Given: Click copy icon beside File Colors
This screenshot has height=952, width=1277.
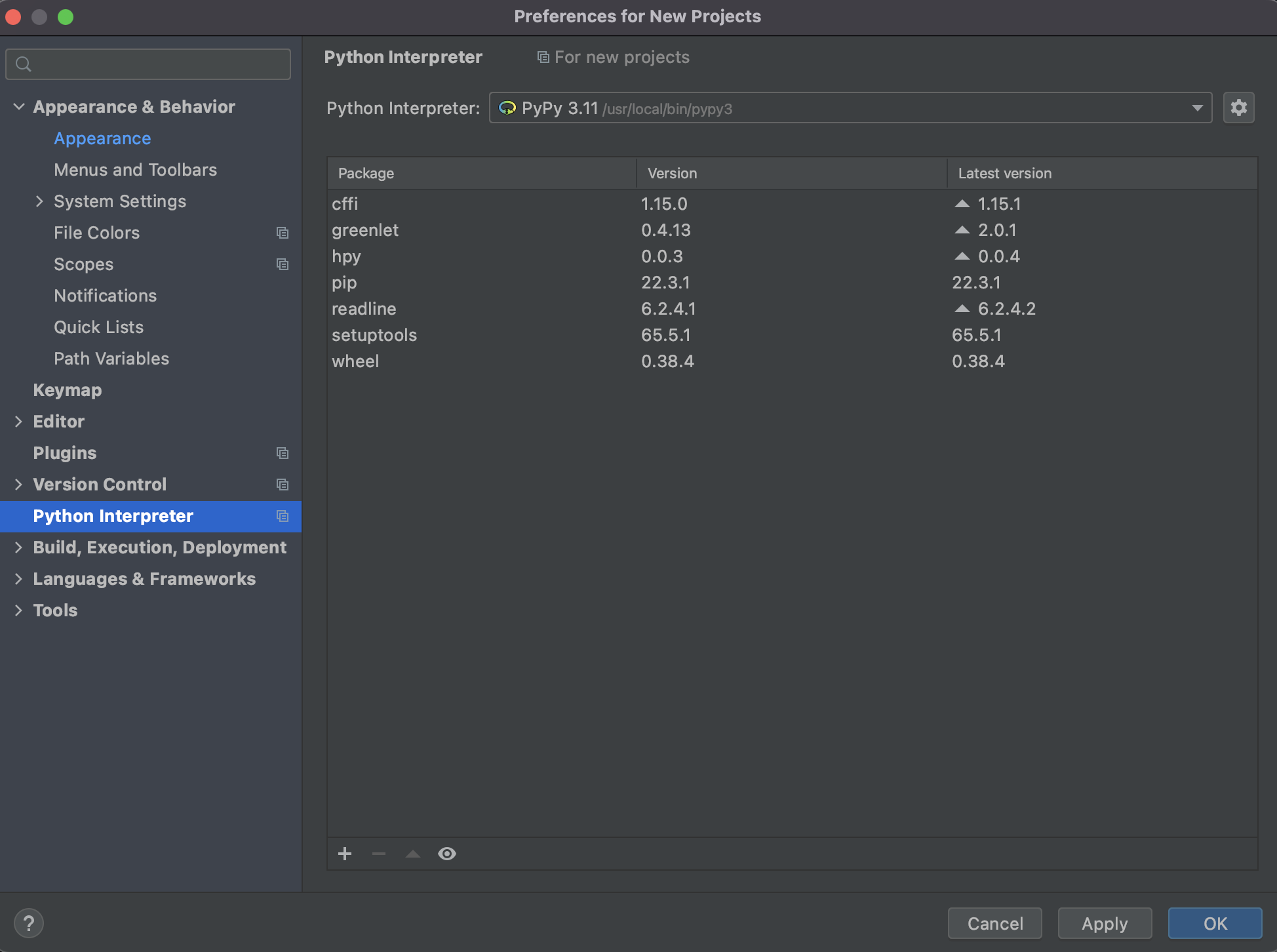Looking at the screenshot, I should 283,233.
